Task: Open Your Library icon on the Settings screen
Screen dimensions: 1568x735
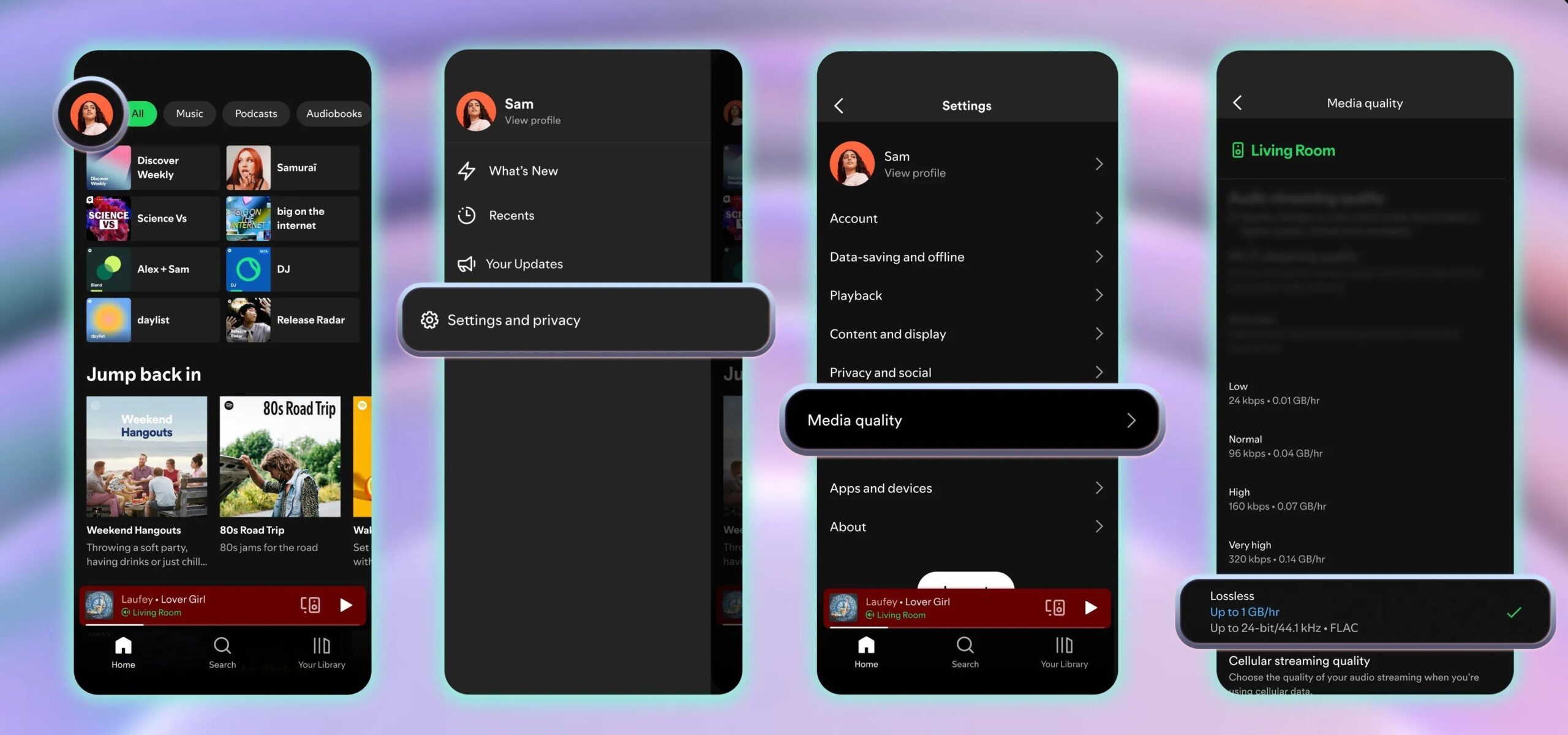Action: (1064, 646)
